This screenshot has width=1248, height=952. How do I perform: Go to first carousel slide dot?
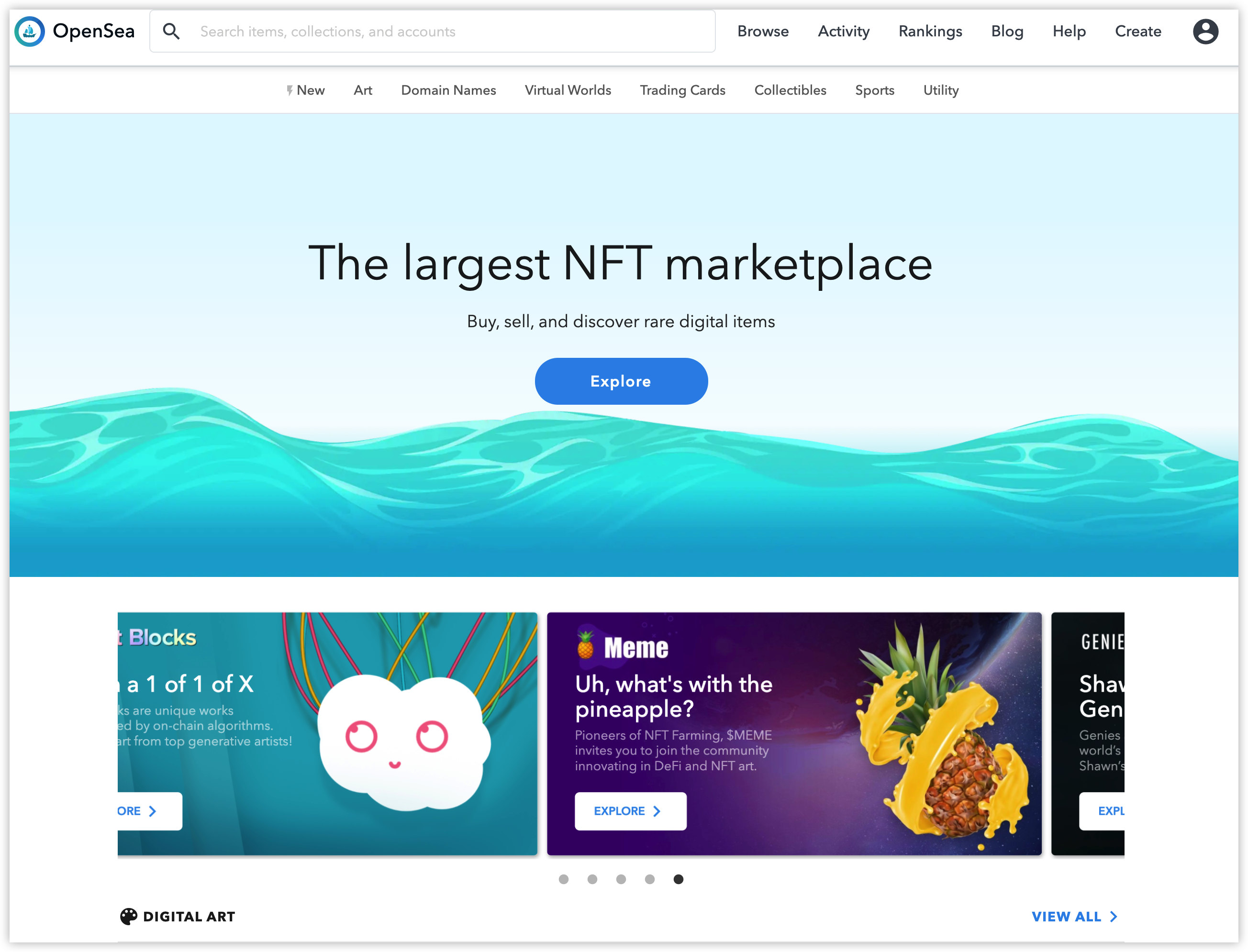point(563,879)
